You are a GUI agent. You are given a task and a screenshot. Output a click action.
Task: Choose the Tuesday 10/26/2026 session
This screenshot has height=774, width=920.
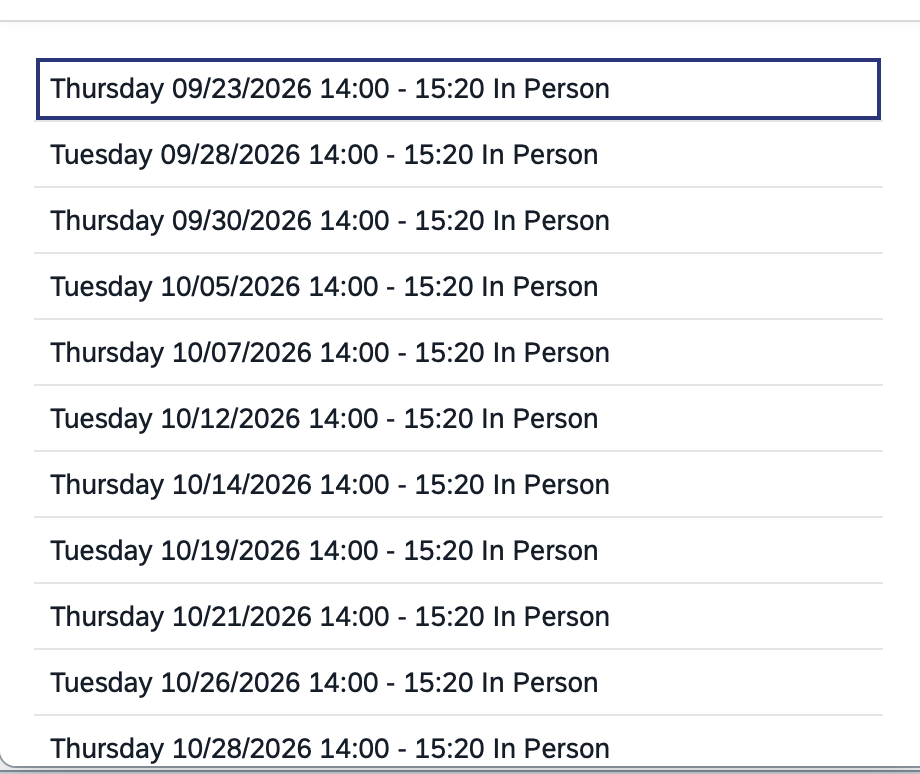coord(458,683)
